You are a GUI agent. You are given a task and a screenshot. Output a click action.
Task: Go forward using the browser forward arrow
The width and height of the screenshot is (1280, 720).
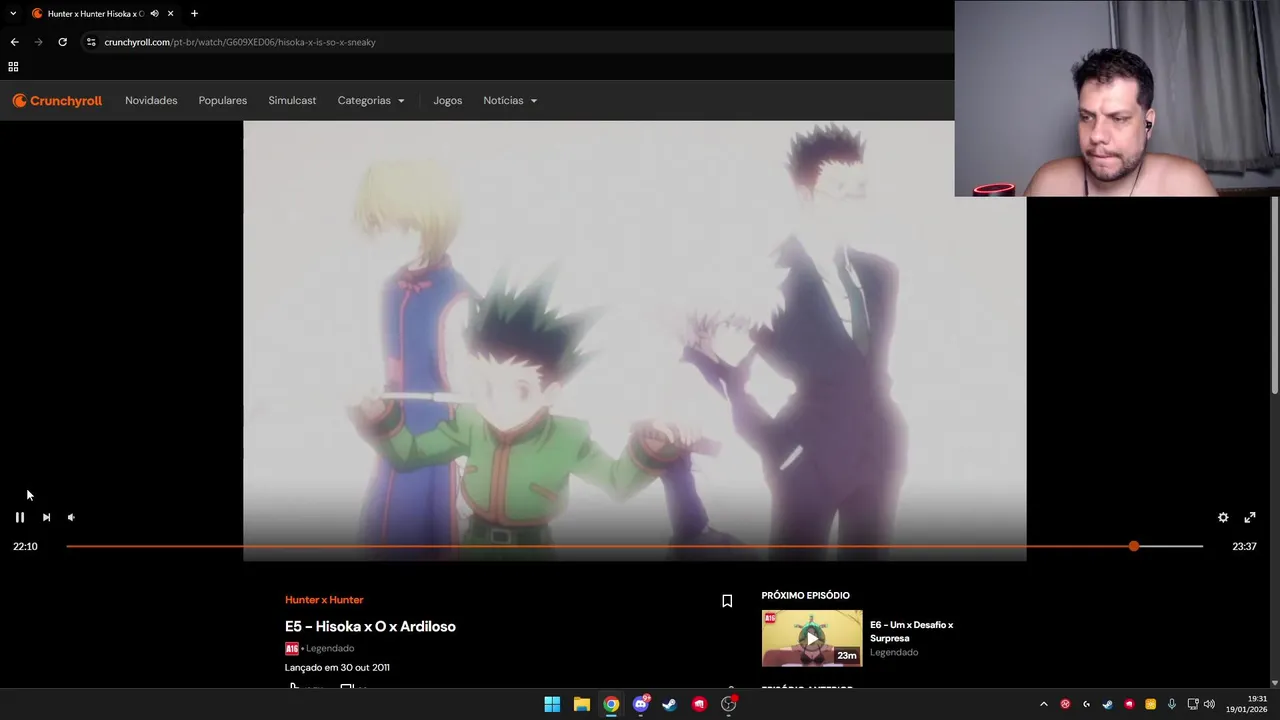38,42
